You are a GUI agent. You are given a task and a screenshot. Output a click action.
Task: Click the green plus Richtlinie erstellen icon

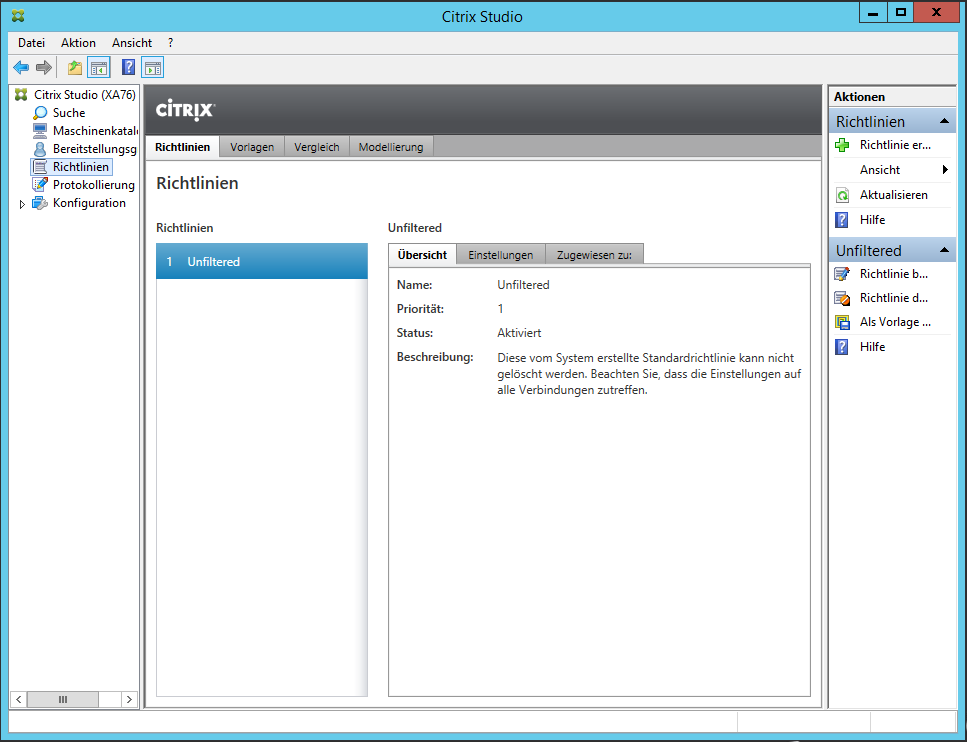(842, 145)
